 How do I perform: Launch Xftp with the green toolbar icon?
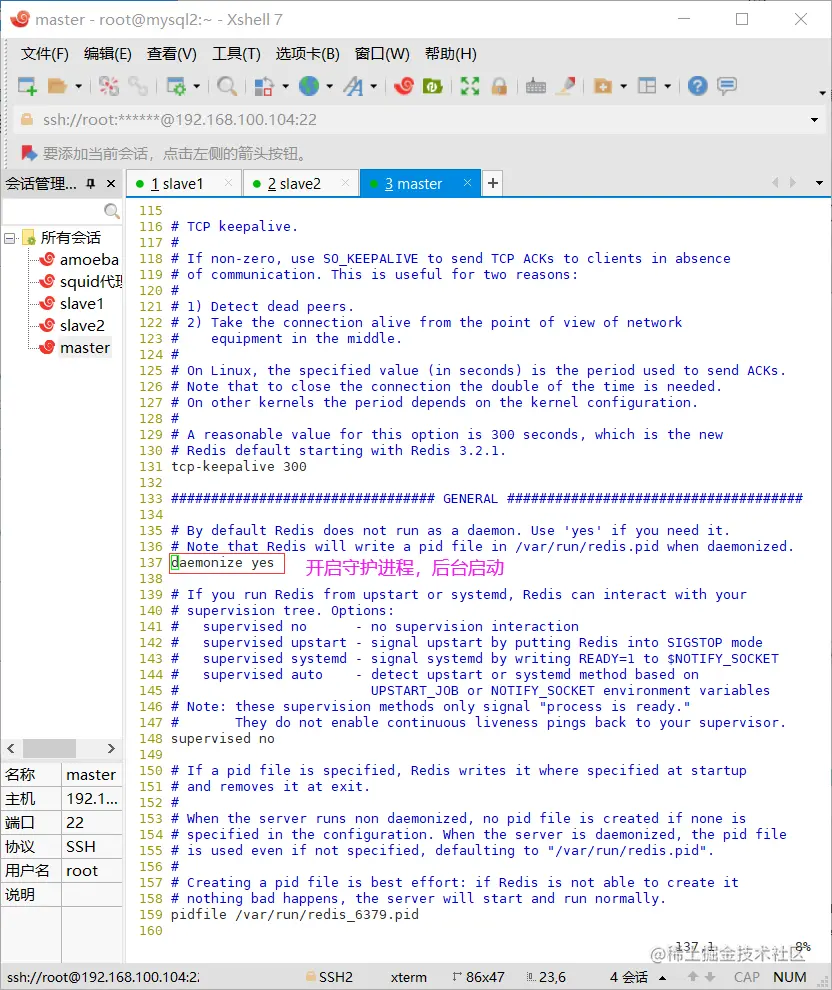[432, 86]
